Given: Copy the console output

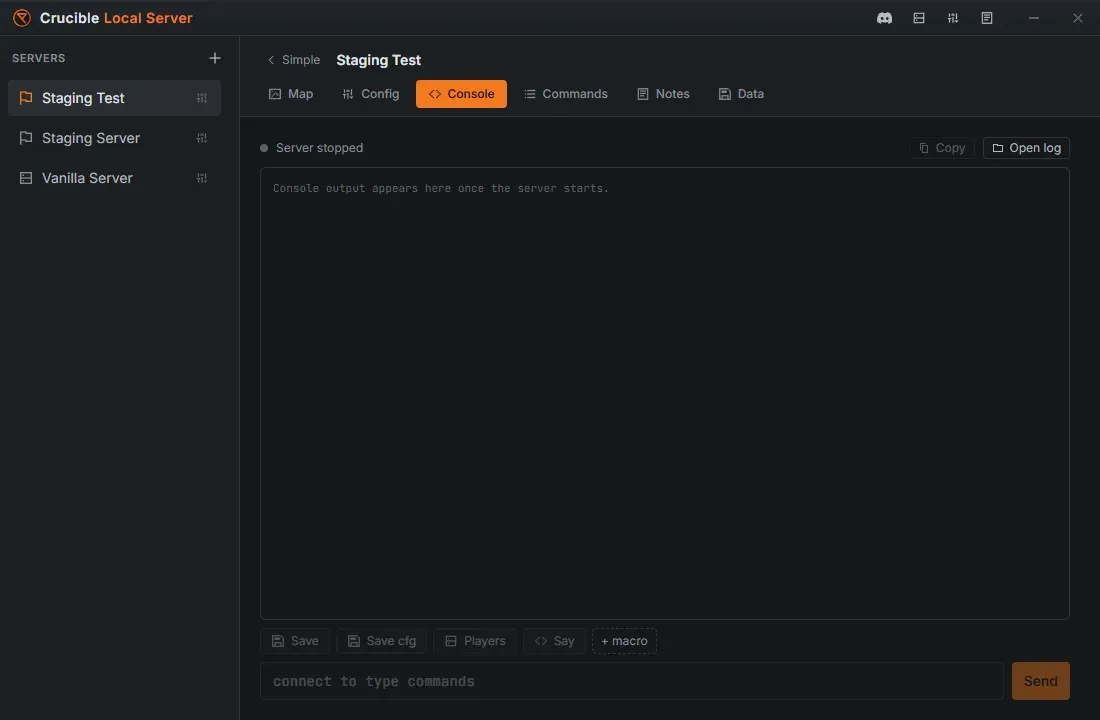Looking at the screenshot, I should 942,148.
